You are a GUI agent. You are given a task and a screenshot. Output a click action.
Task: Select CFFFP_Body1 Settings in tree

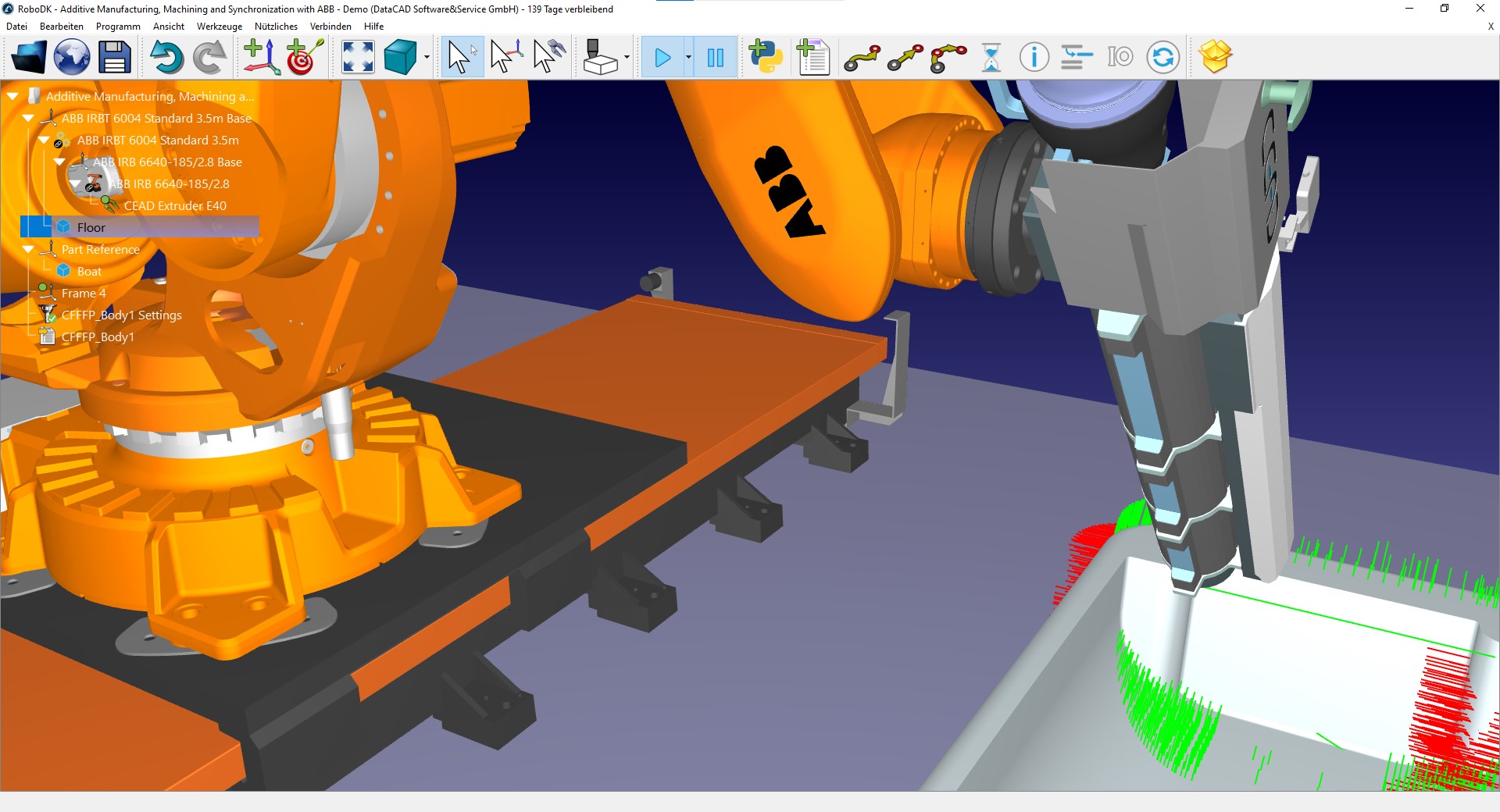121,315
